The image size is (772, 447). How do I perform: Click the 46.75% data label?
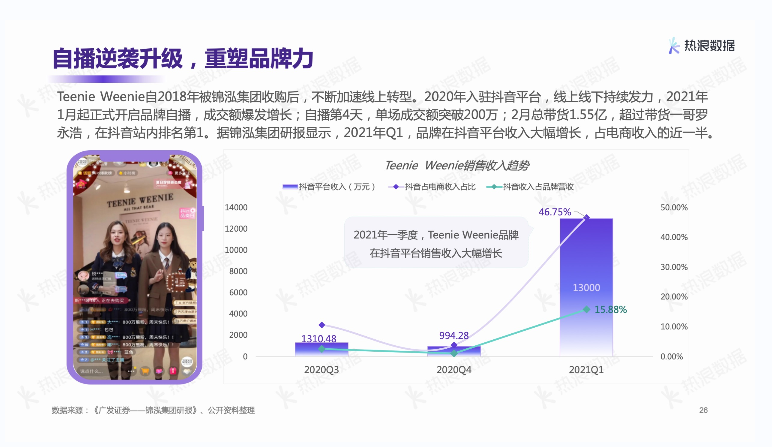[555, 212]
